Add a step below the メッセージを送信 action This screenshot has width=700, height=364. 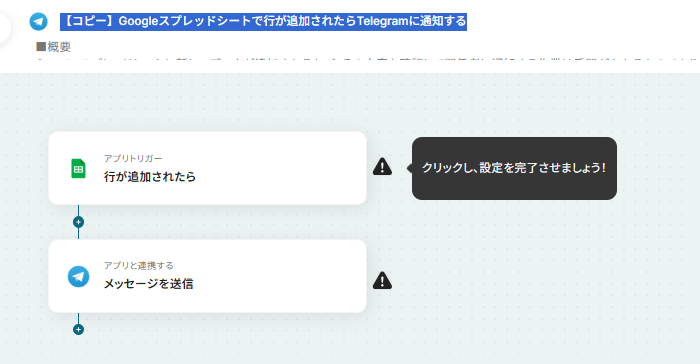pyautogui.click(x=79, y=330)
